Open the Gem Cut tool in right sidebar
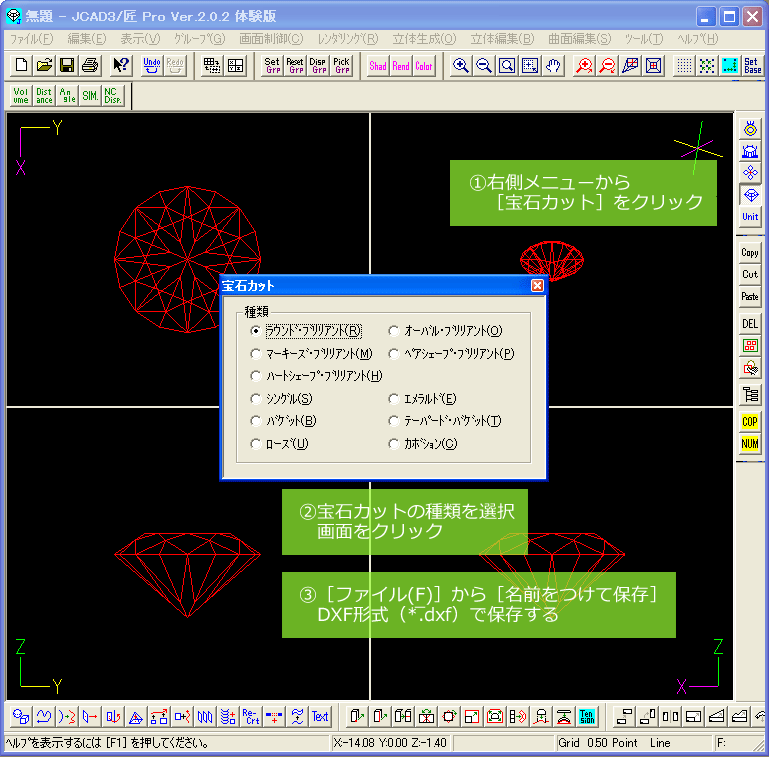The width and height of the screenshot is (769, 757). [750, 195]
